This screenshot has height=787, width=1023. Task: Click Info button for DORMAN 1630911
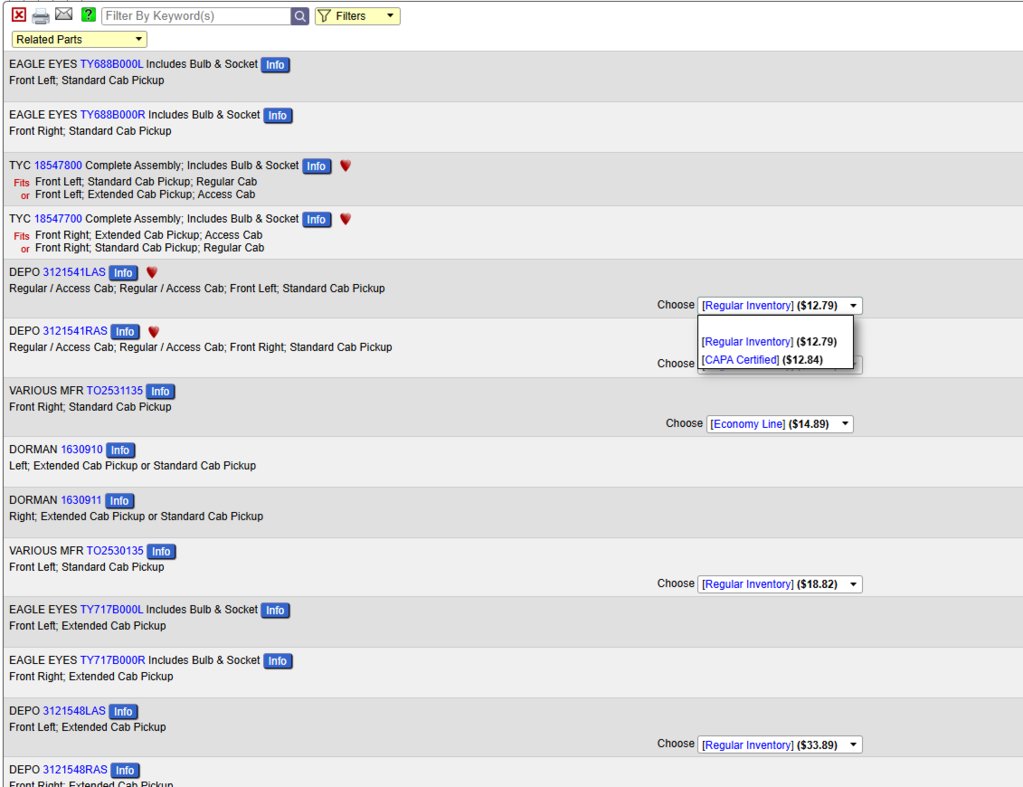coord(119,501)
